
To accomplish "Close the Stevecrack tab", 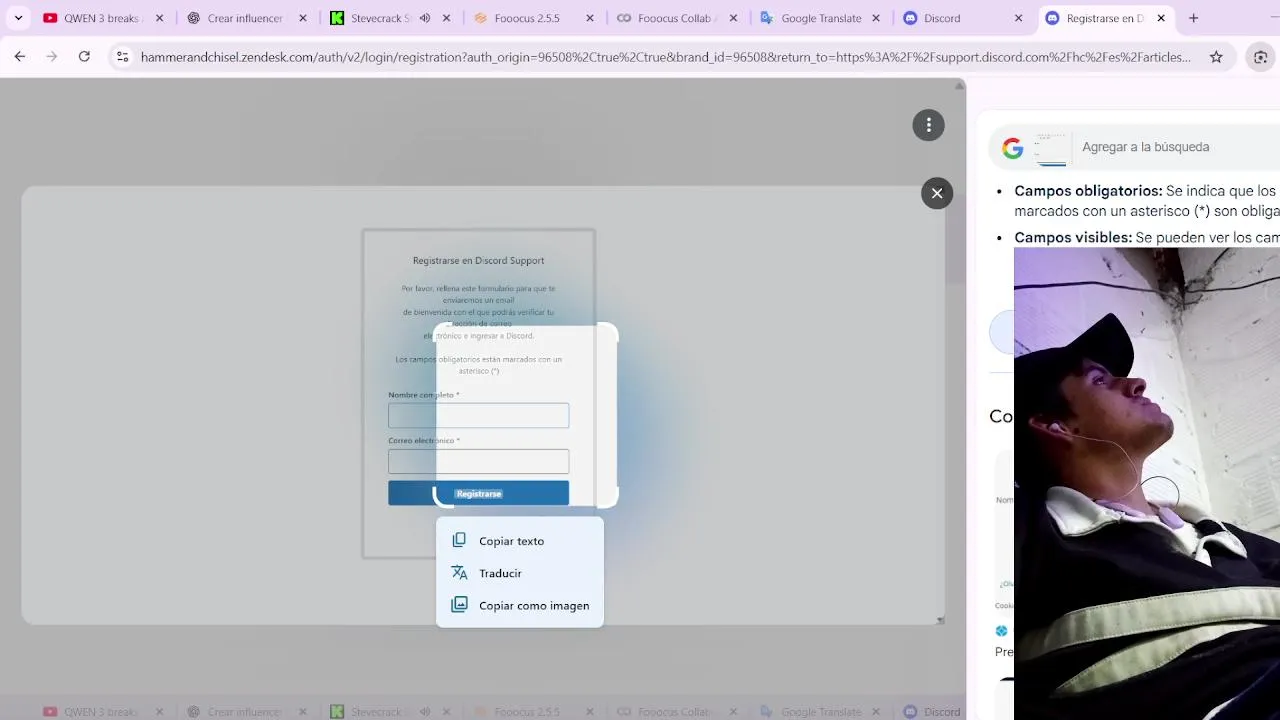I will (x=447, y=18).
